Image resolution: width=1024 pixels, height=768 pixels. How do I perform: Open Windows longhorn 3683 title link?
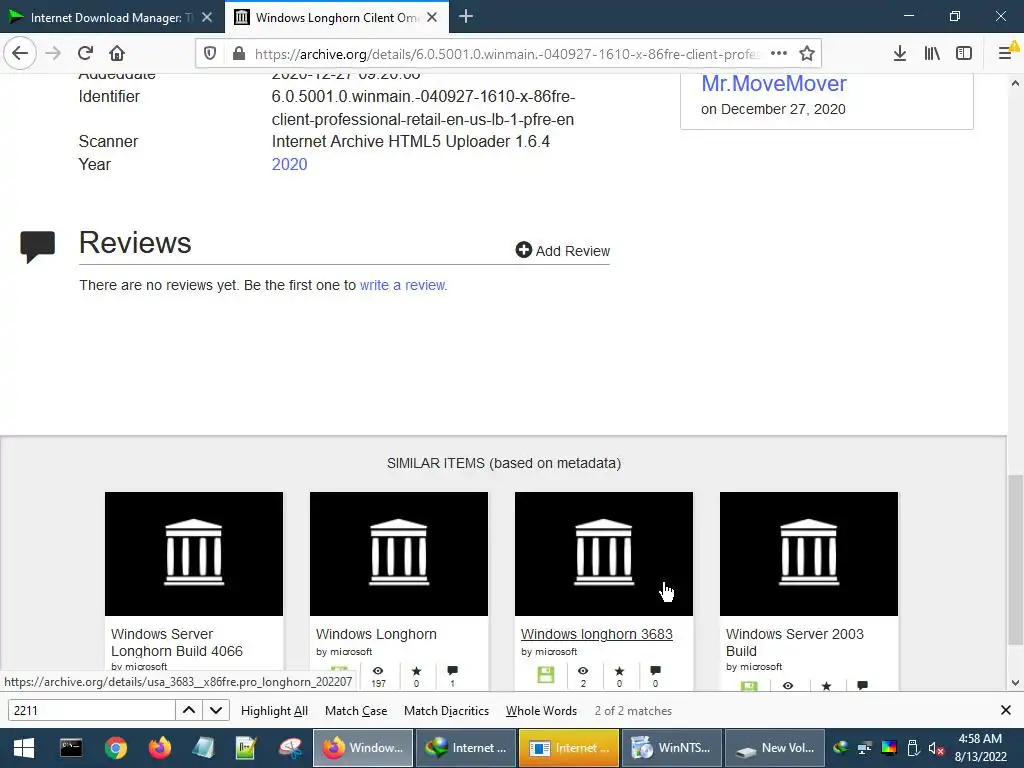[596, 634]
